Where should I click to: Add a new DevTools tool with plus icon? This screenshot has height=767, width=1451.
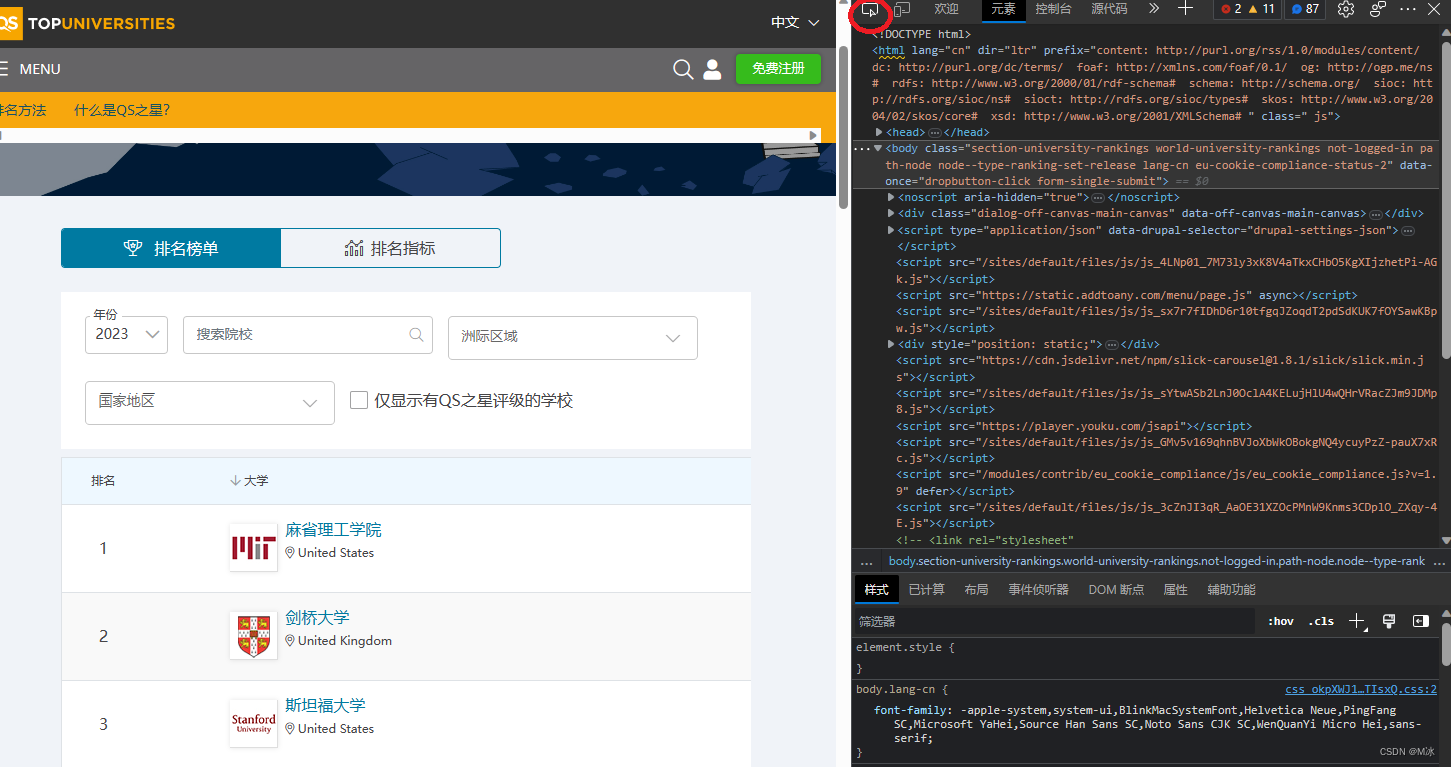1185,9
